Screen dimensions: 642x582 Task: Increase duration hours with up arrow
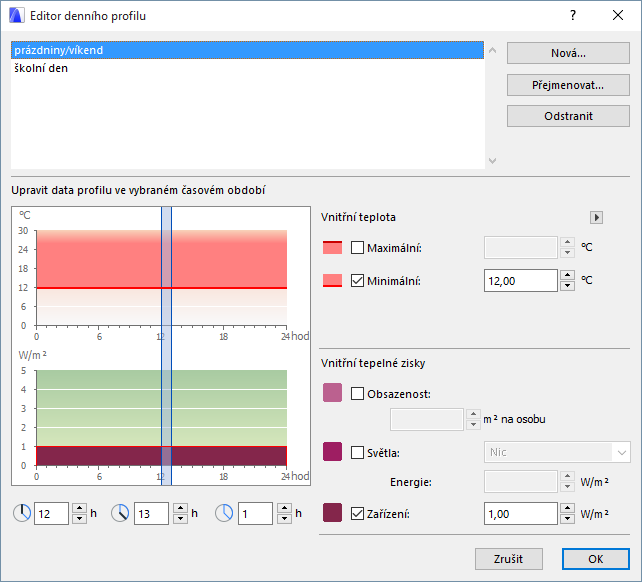point(284,508)
